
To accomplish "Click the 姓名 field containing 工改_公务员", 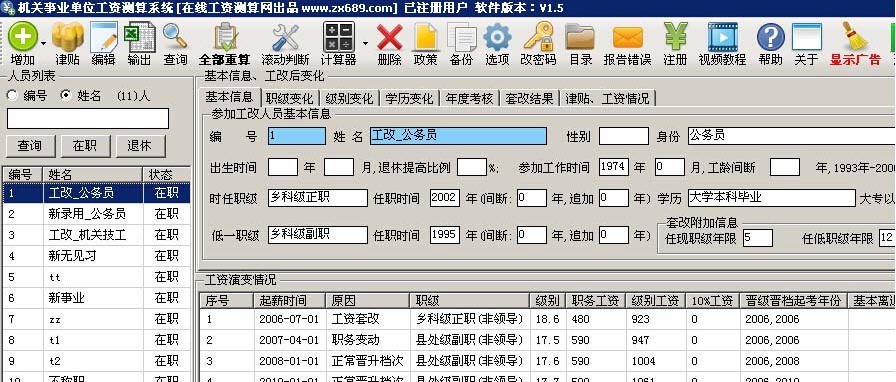I will [458, 136].
